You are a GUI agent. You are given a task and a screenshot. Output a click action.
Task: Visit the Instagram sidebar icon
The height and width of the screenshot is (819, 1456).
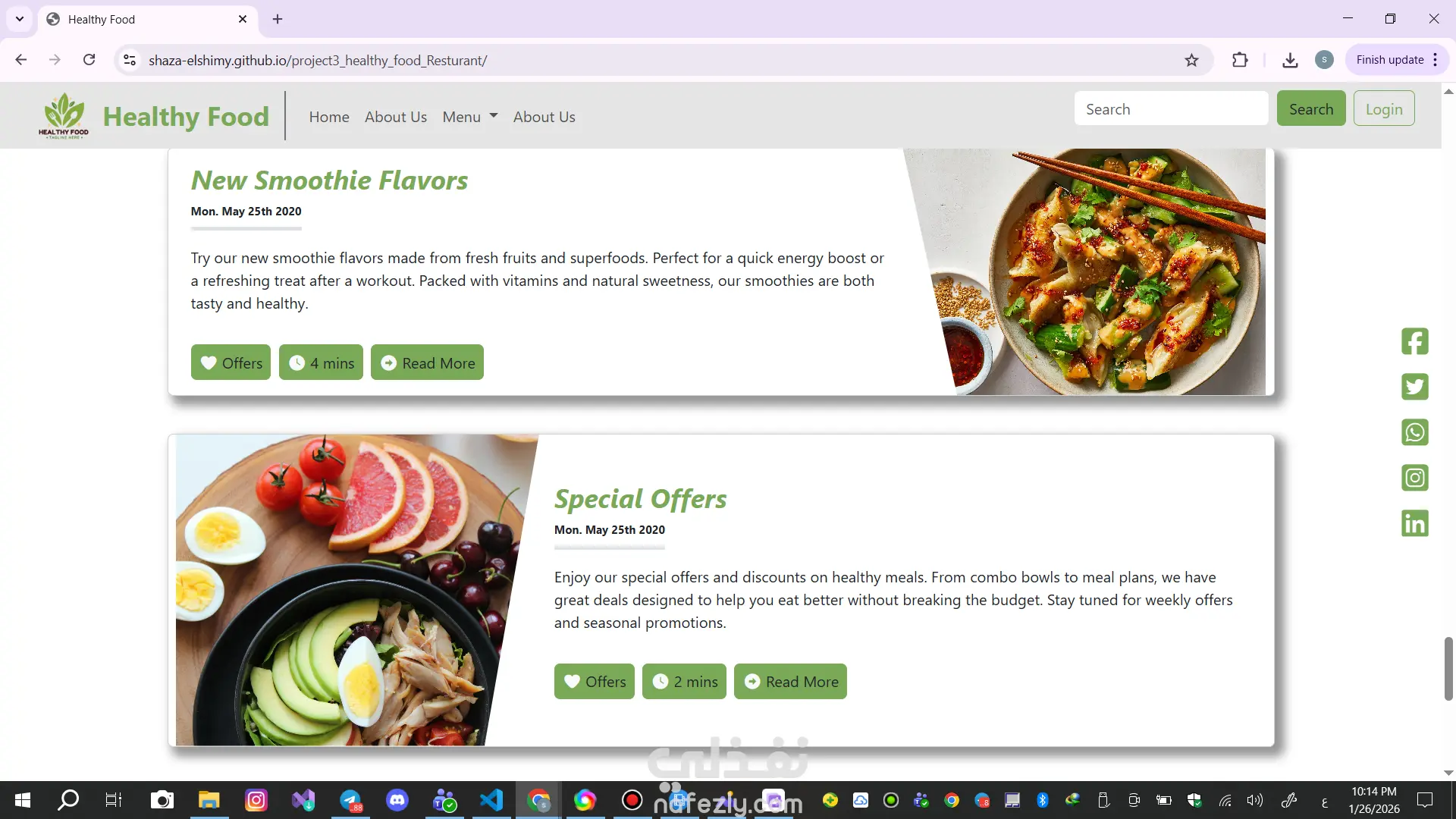[1414, 478]
